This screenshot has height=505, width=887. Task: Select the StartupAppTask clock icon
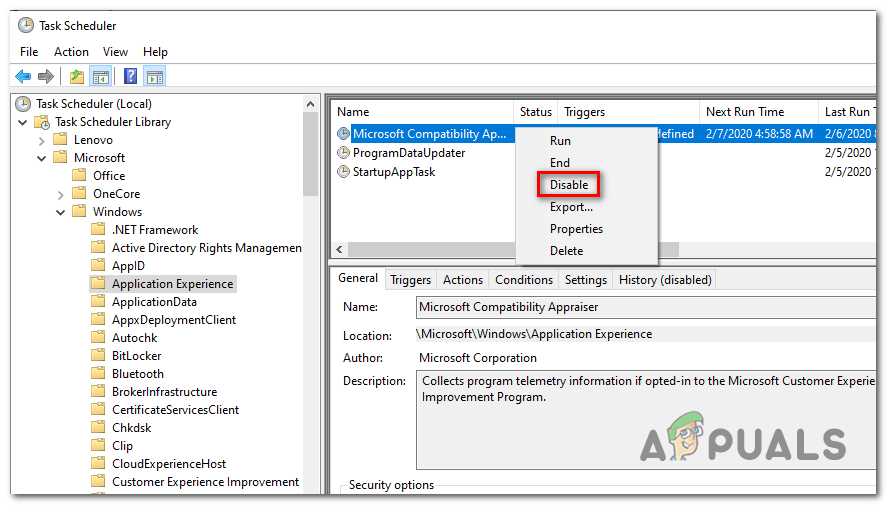click(343, 172)
